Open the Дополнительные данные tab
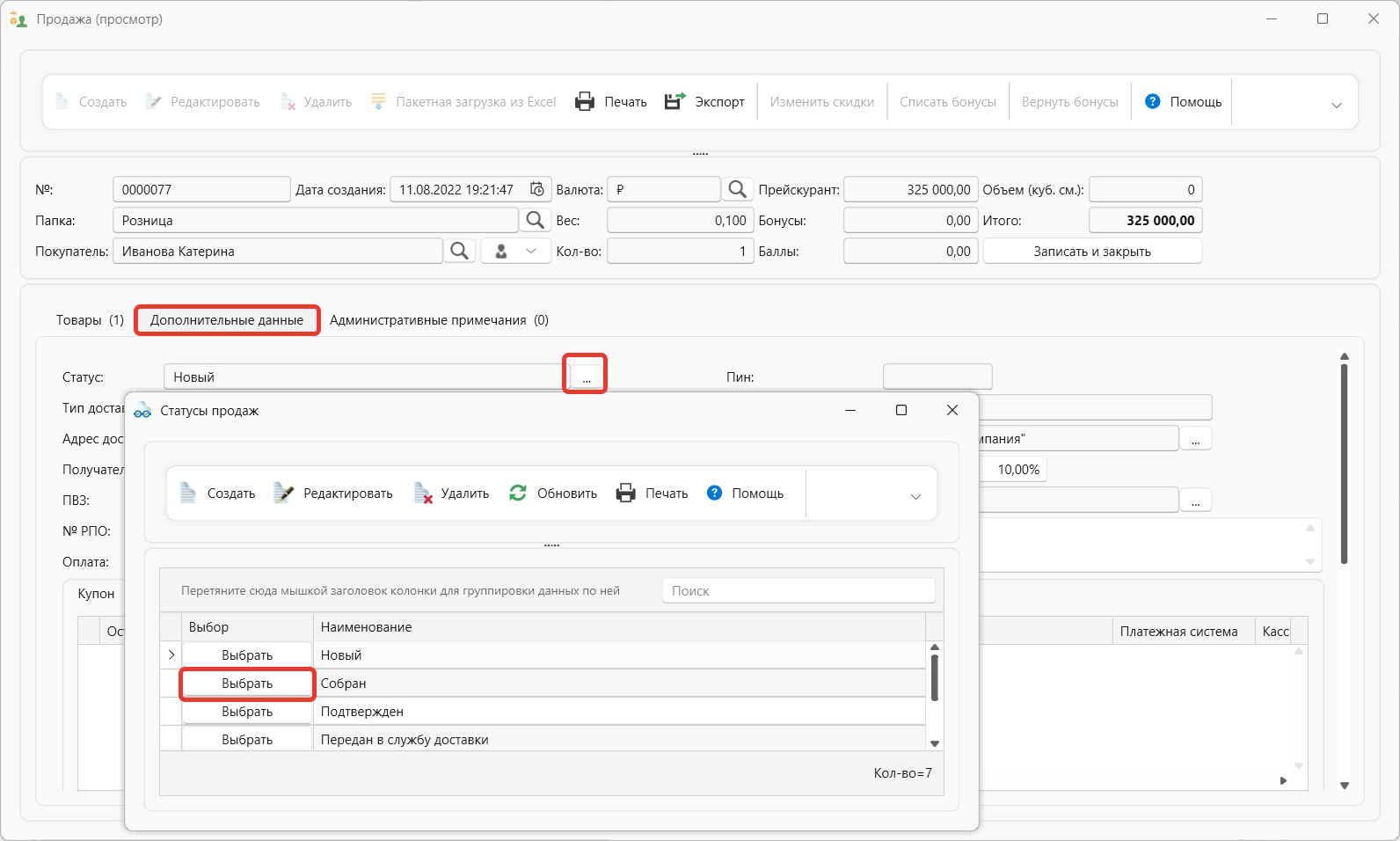1400x841 pixels. (x=227, y=320)
